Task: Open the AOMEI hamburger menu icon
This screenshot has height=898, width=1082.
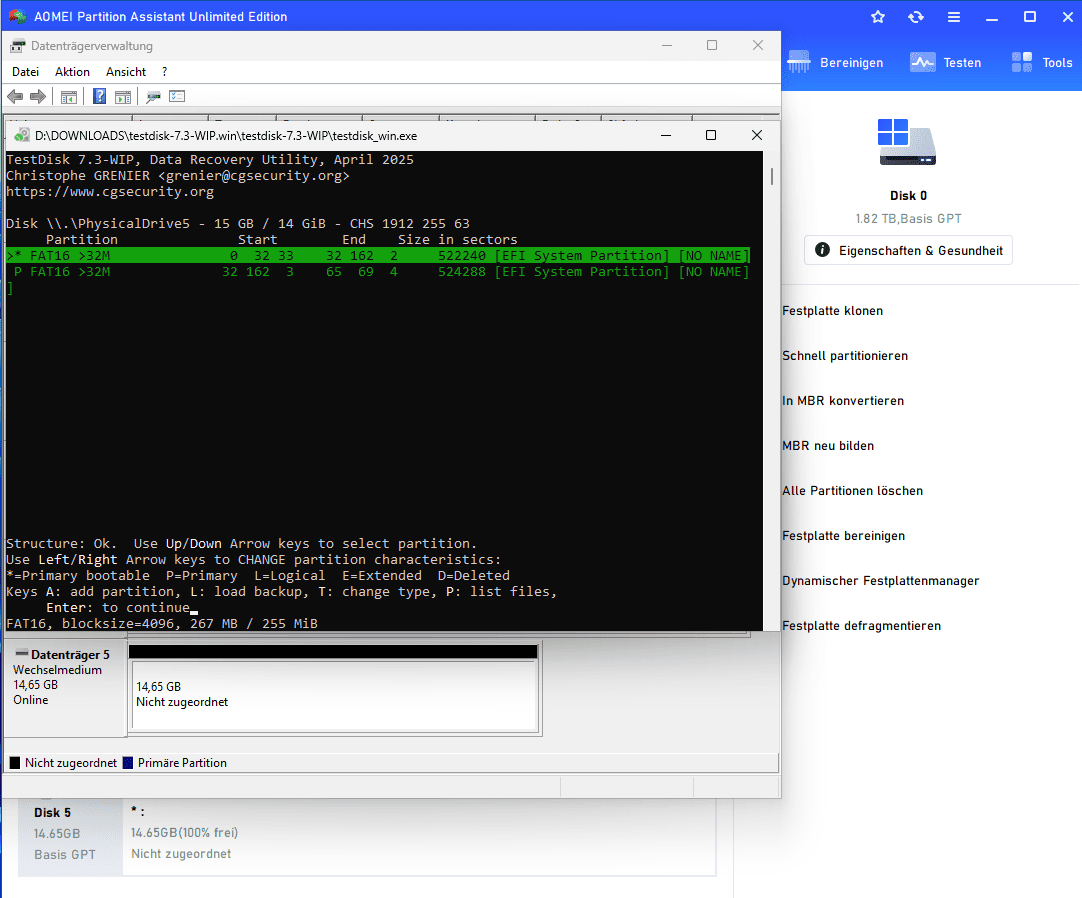Action: pos(954,17)
